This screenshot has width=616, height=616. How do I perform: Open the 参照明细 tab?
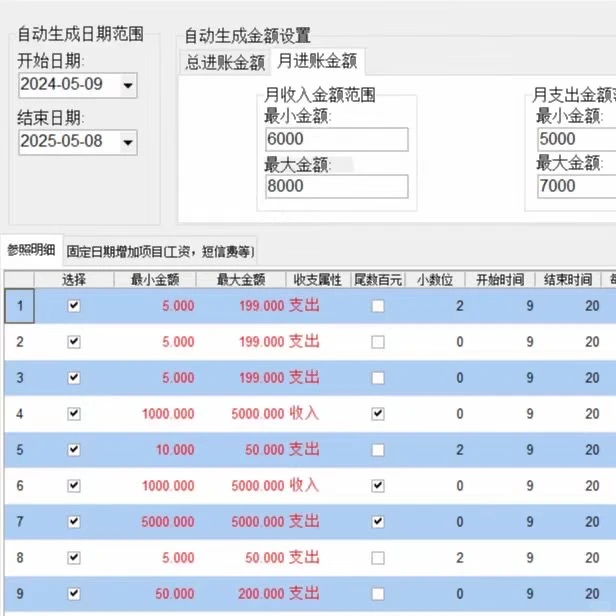(x=31, y=250)
